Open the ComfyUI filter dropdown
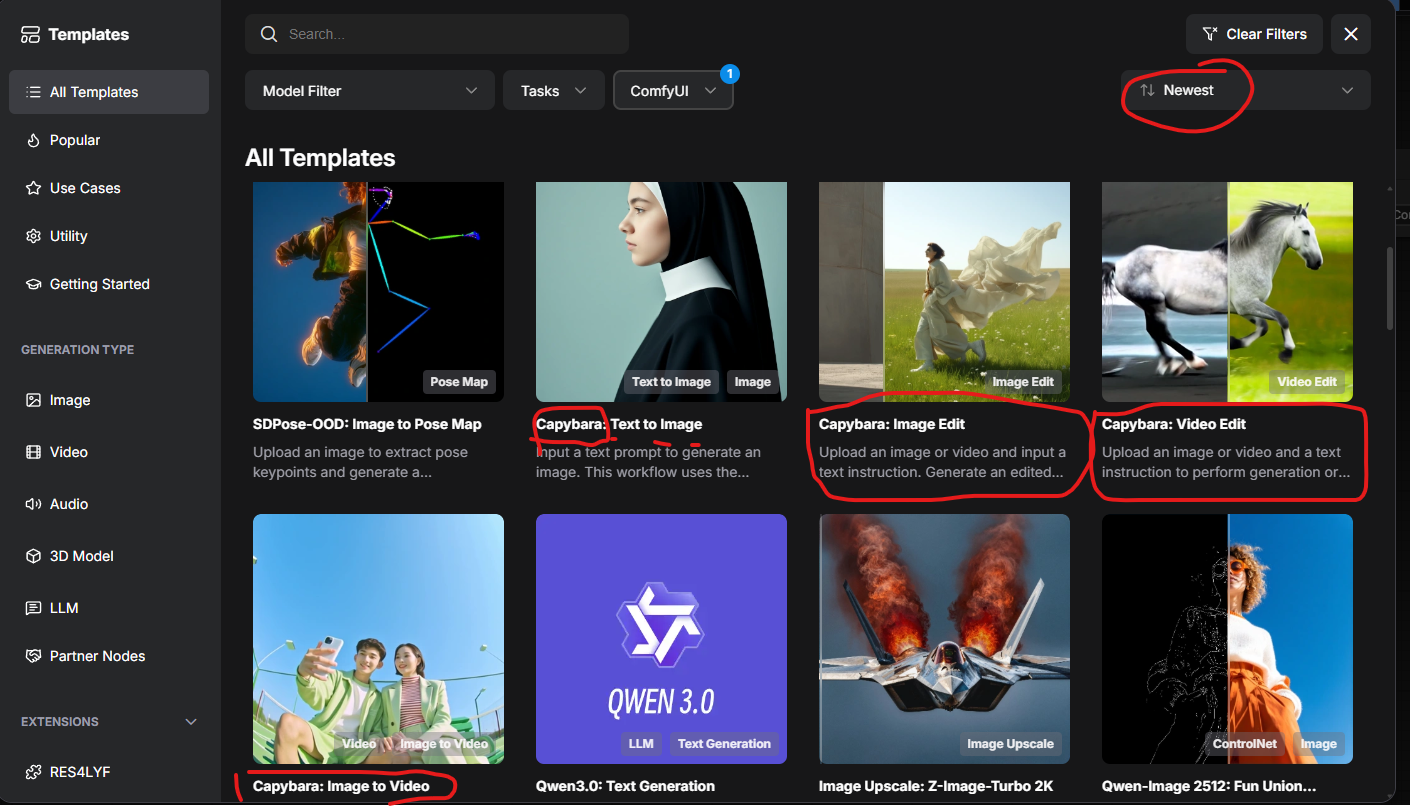The height and width of the screenshot is (806, 1410). (x=673, y=90)
